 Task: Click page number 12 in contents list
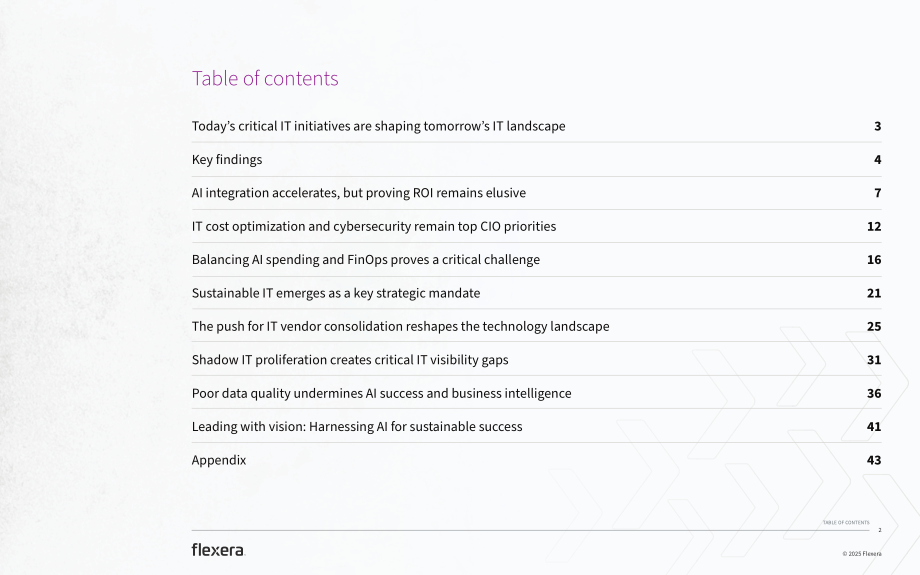pyautogui.click(x=874, y=226)
